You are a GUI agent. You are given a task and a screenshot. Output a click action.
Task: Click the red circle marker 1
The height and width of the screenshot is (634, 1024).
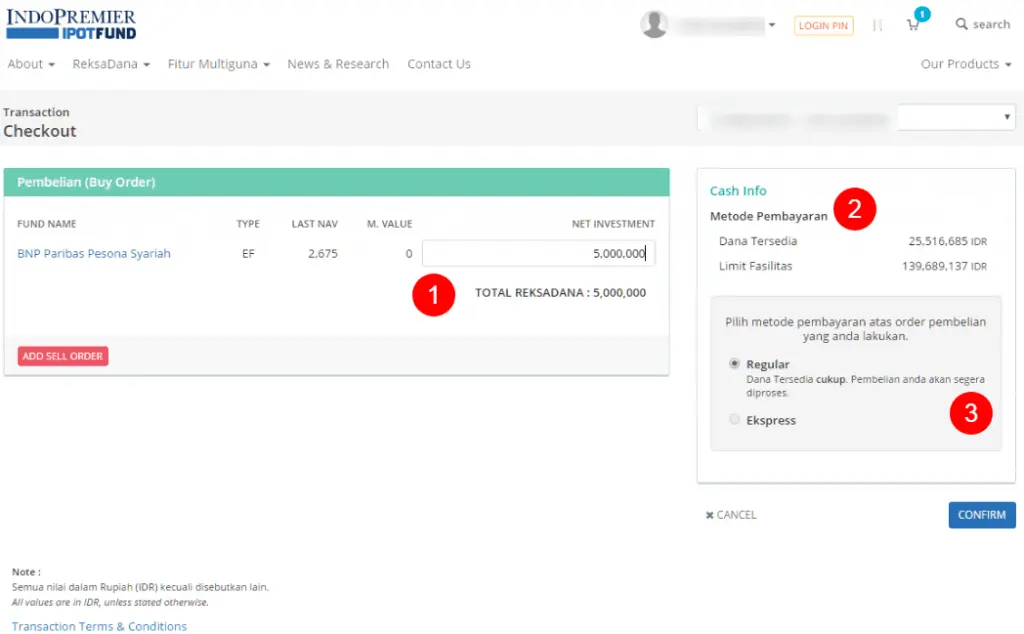coord(434,296)
